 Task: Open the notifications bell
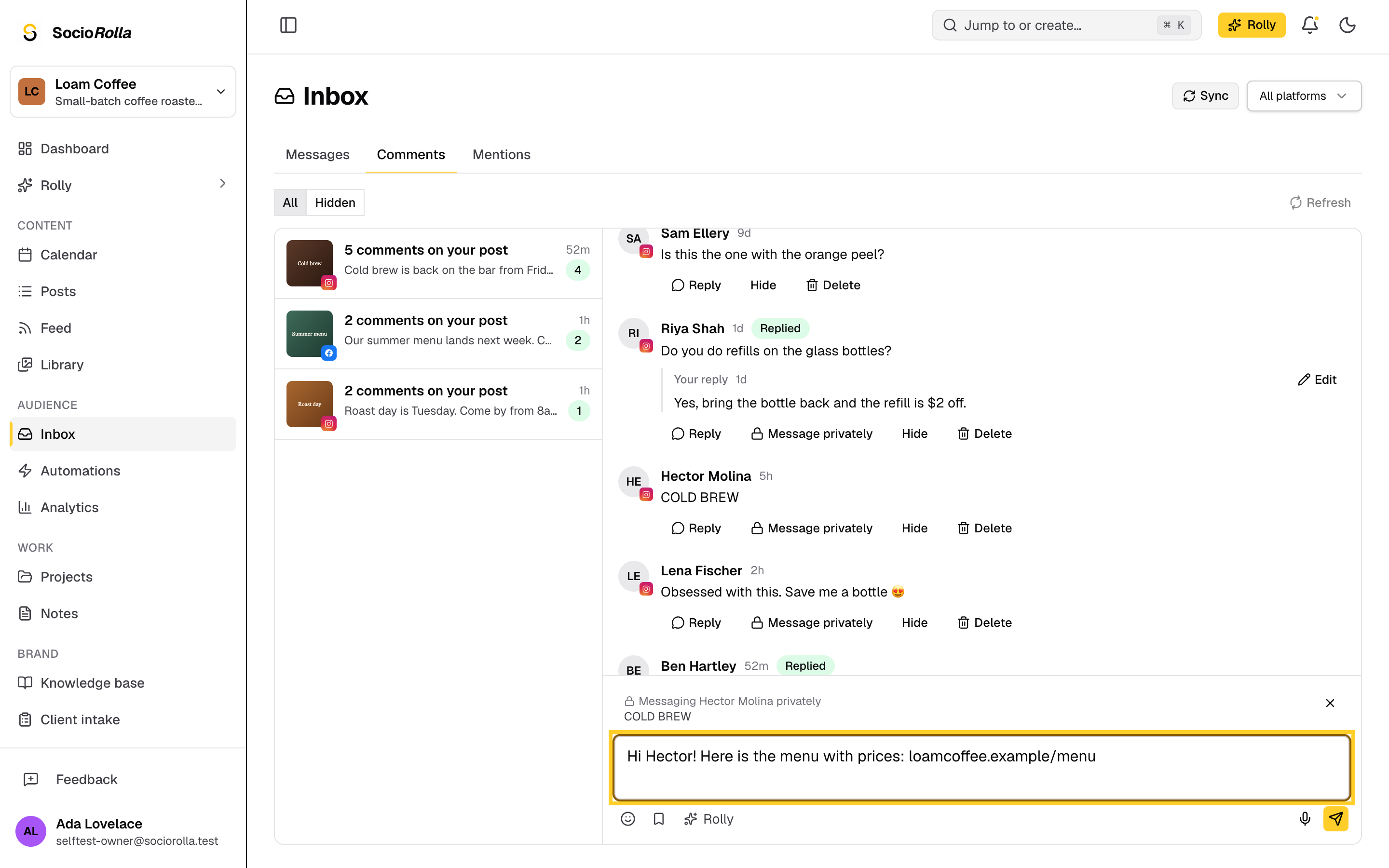(x=1309, y=25)
